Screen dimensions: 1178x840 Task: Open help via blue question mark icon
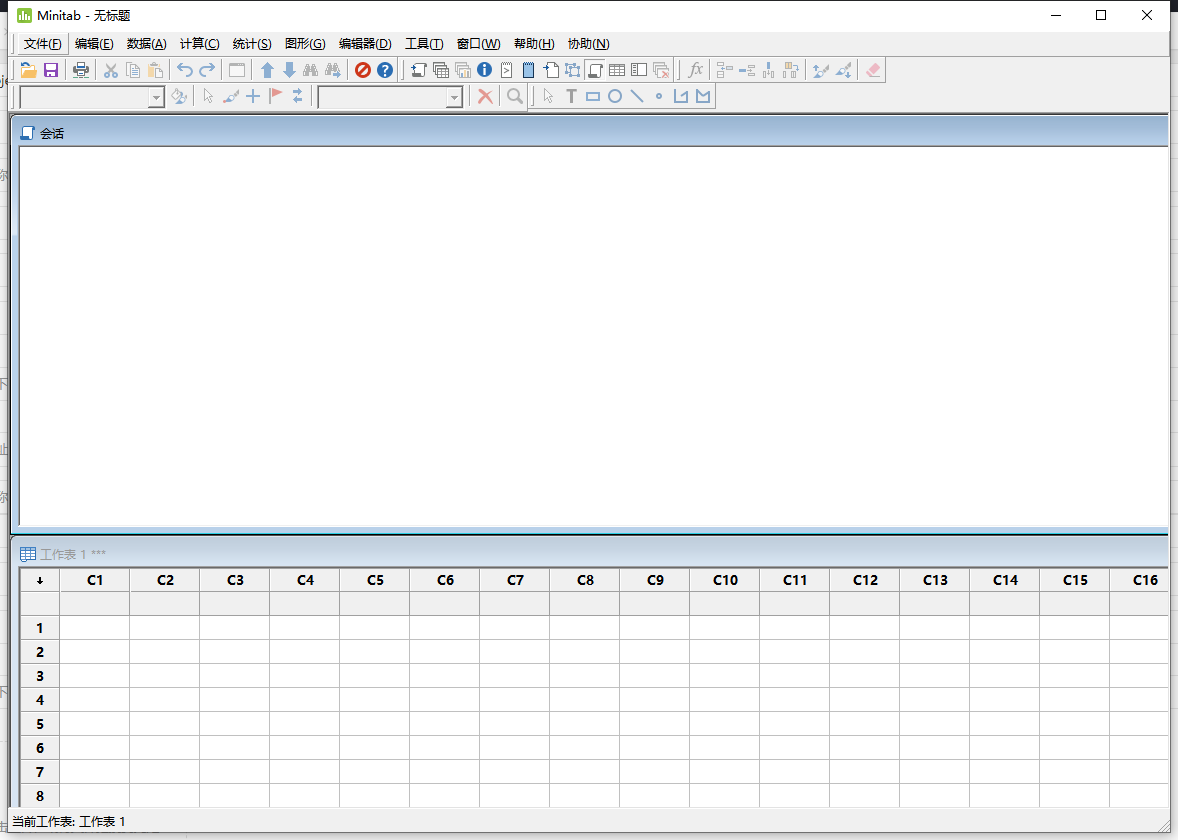(385, 70)
